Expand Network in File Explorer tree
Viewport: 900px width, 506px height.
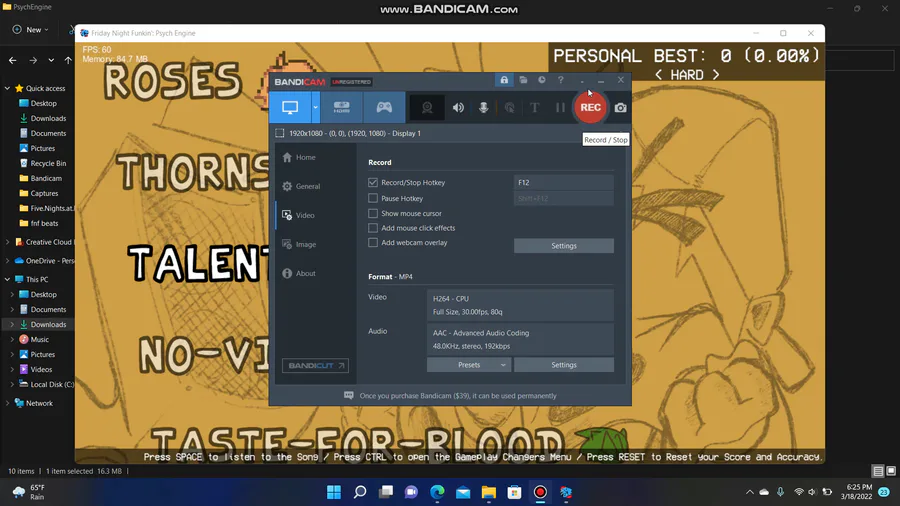point(7,403)
